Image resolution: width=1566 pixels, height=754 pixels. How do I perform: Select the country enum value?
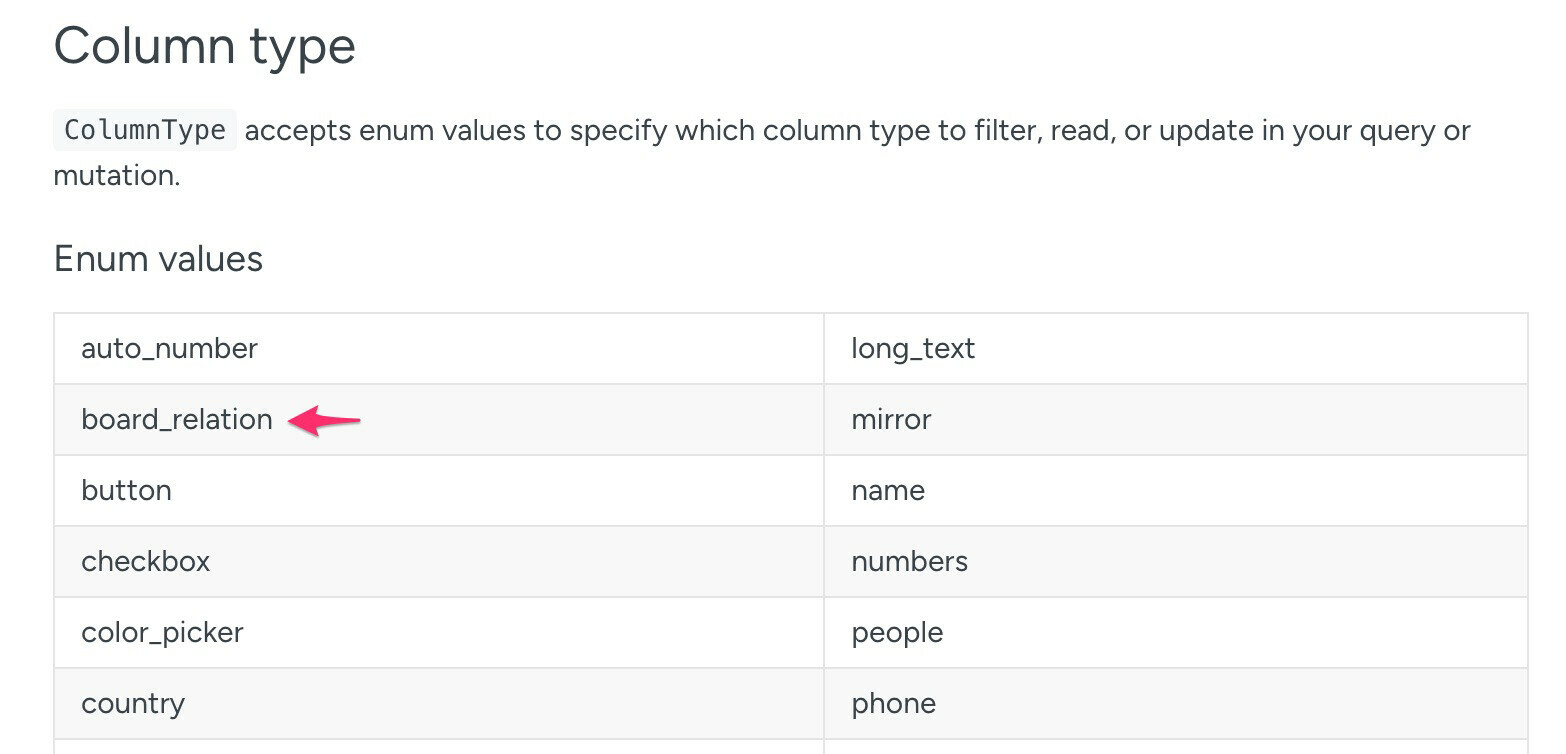click(133, 703)
